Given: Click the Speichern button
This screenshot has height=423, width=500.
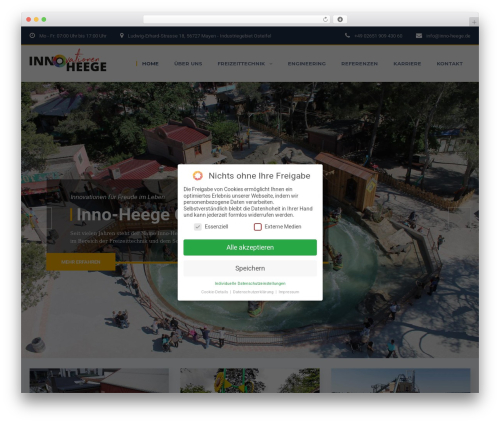Looking at the screenshot, I should (250, 268).
